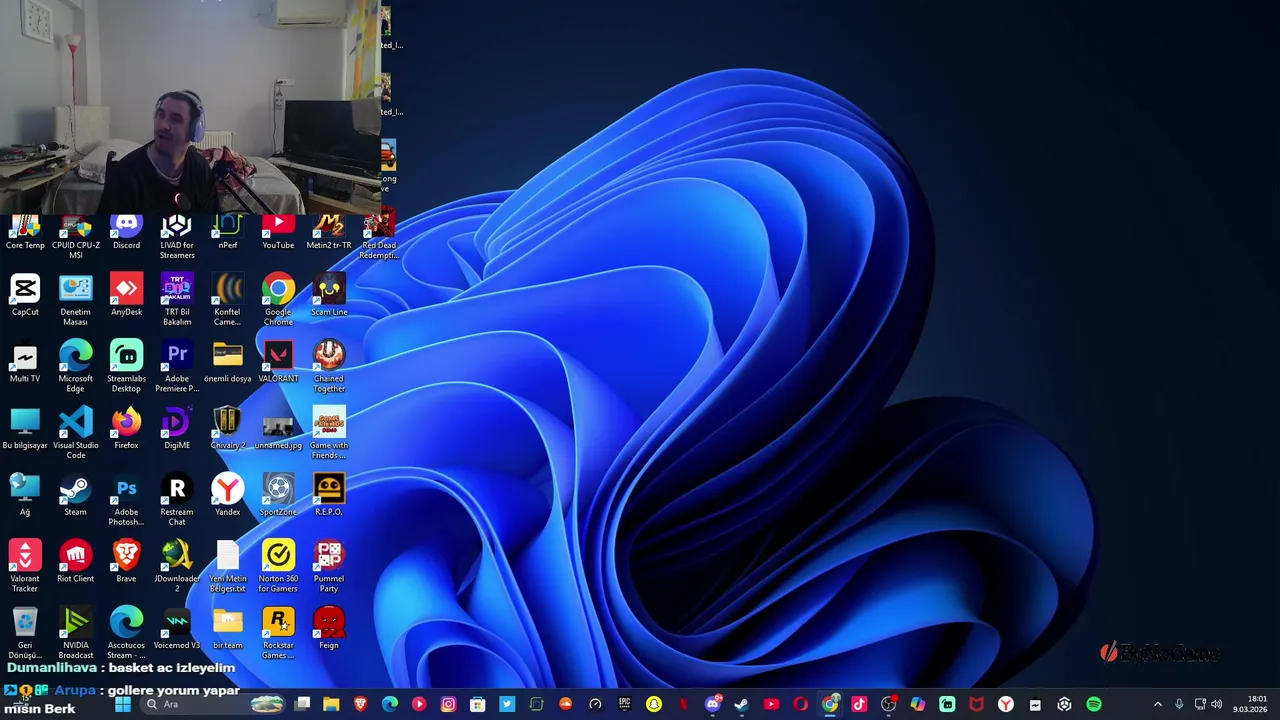Open the Discord desktop shortcut

(126, 232)
